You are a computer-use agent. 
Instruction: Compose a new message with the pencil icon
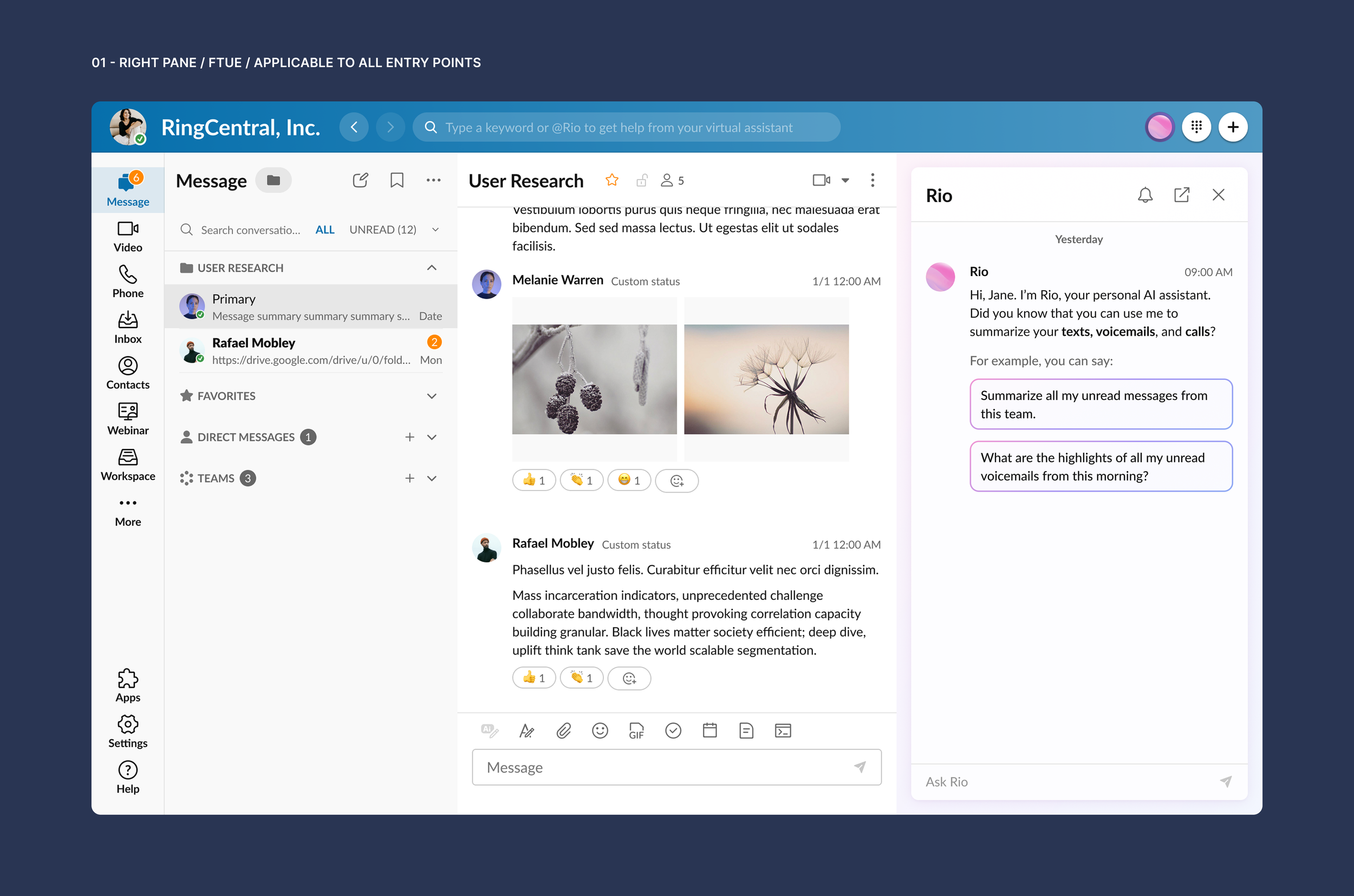[x=360, y=181]
